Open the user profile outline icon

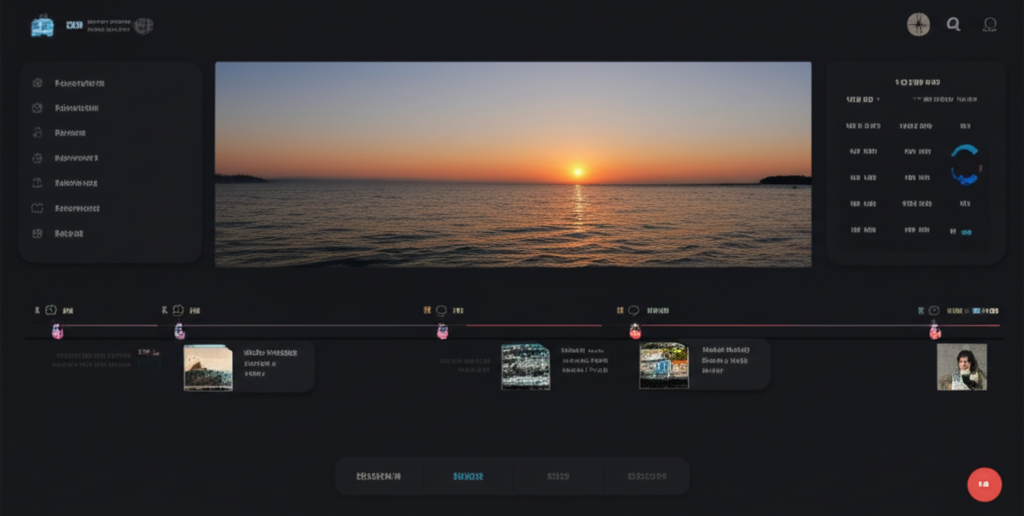[x=990, y=25]
